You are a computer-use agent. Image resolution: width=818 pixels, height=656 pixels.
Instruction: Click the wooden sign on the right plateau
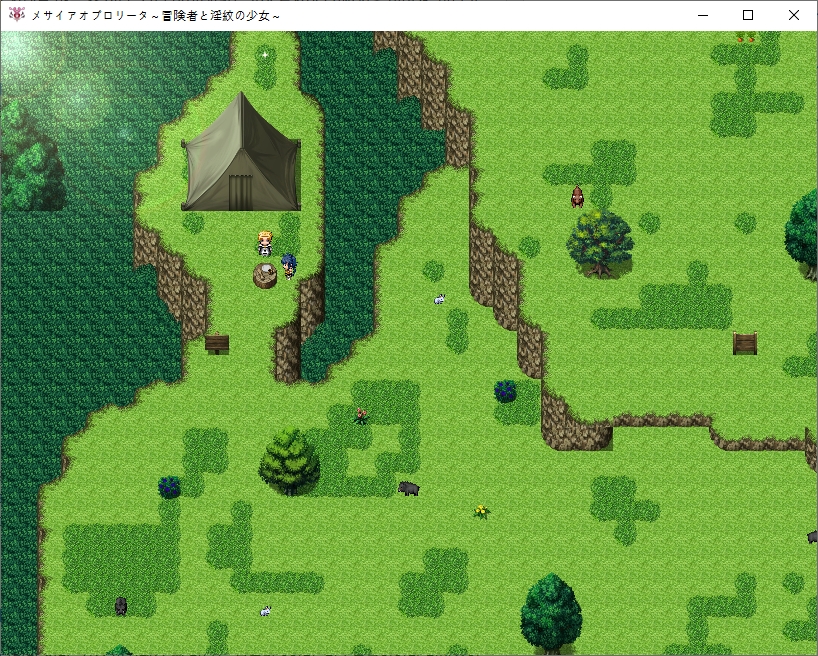(x=745, y=343)
